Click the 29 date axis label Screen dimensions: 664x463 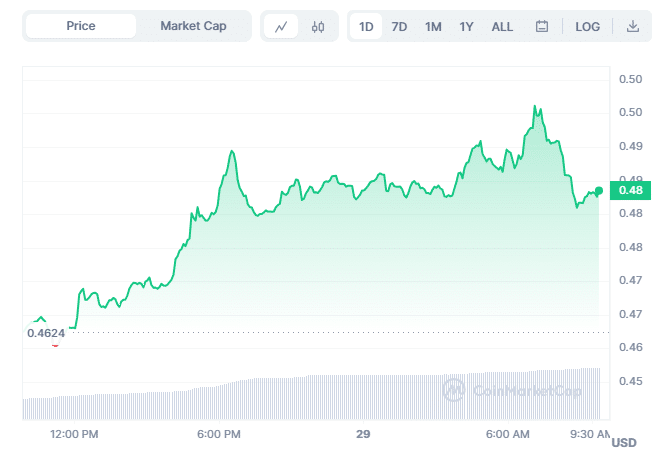pyautogui.click(x=363, y=434)
